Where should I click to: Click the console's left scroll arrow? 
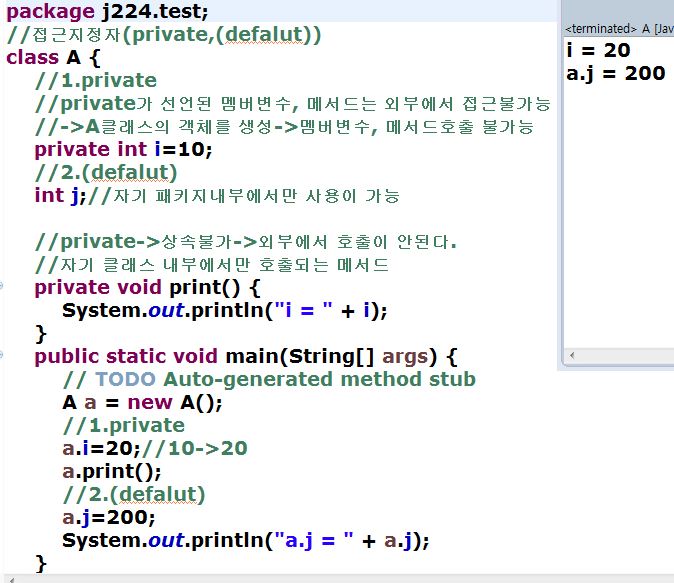572,355
